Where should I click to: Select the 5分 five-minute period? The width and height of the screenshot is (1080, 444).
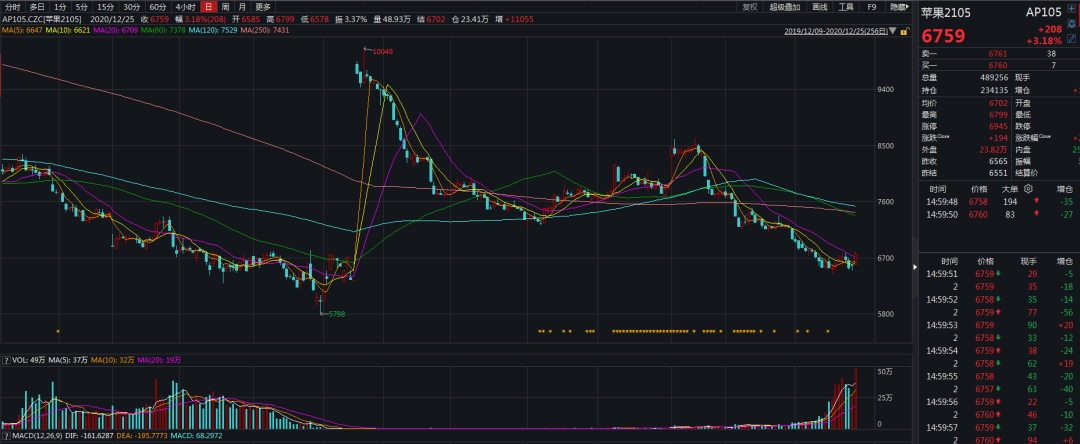point(82,7)
